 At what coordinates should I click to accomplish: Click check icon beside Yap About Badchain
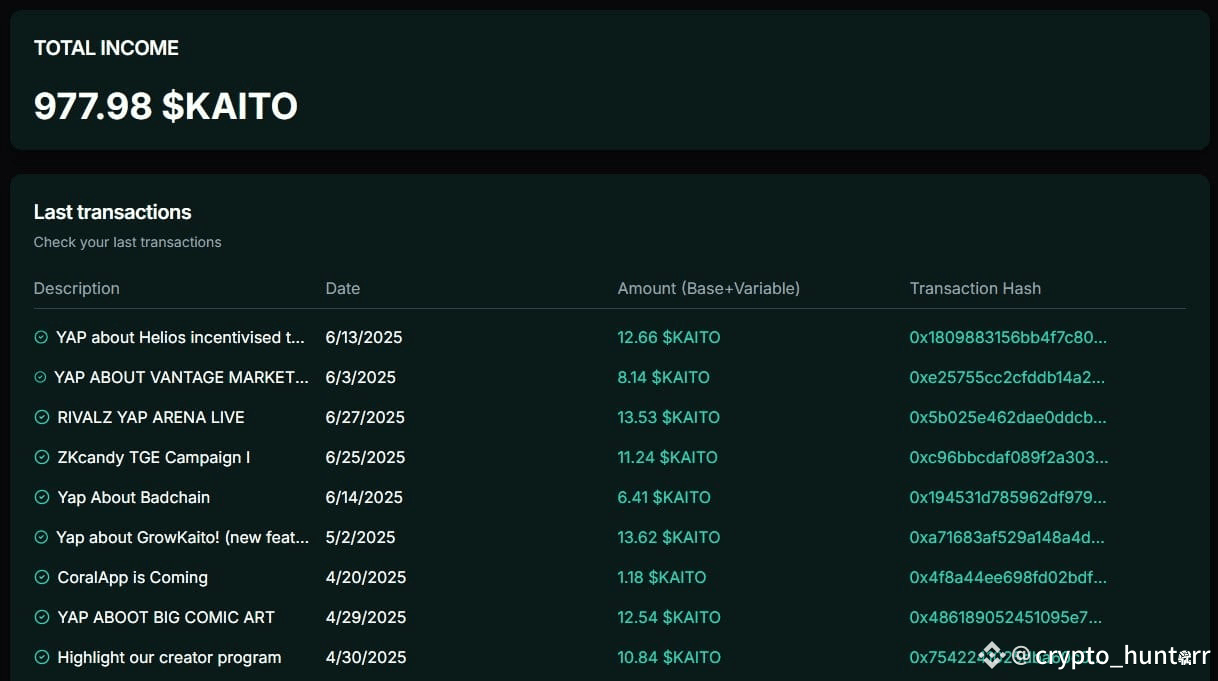coord(41,498)
